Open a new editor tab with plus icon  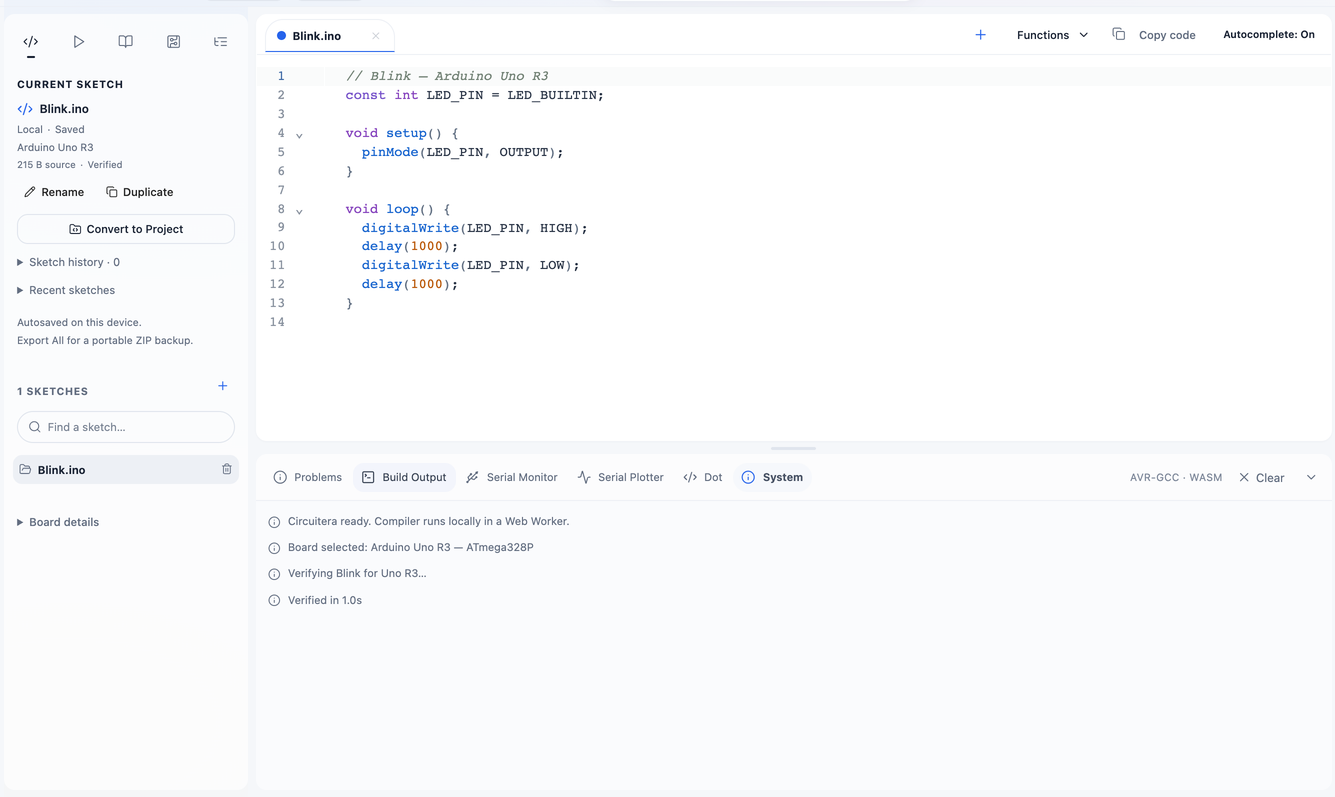(980, 35)
